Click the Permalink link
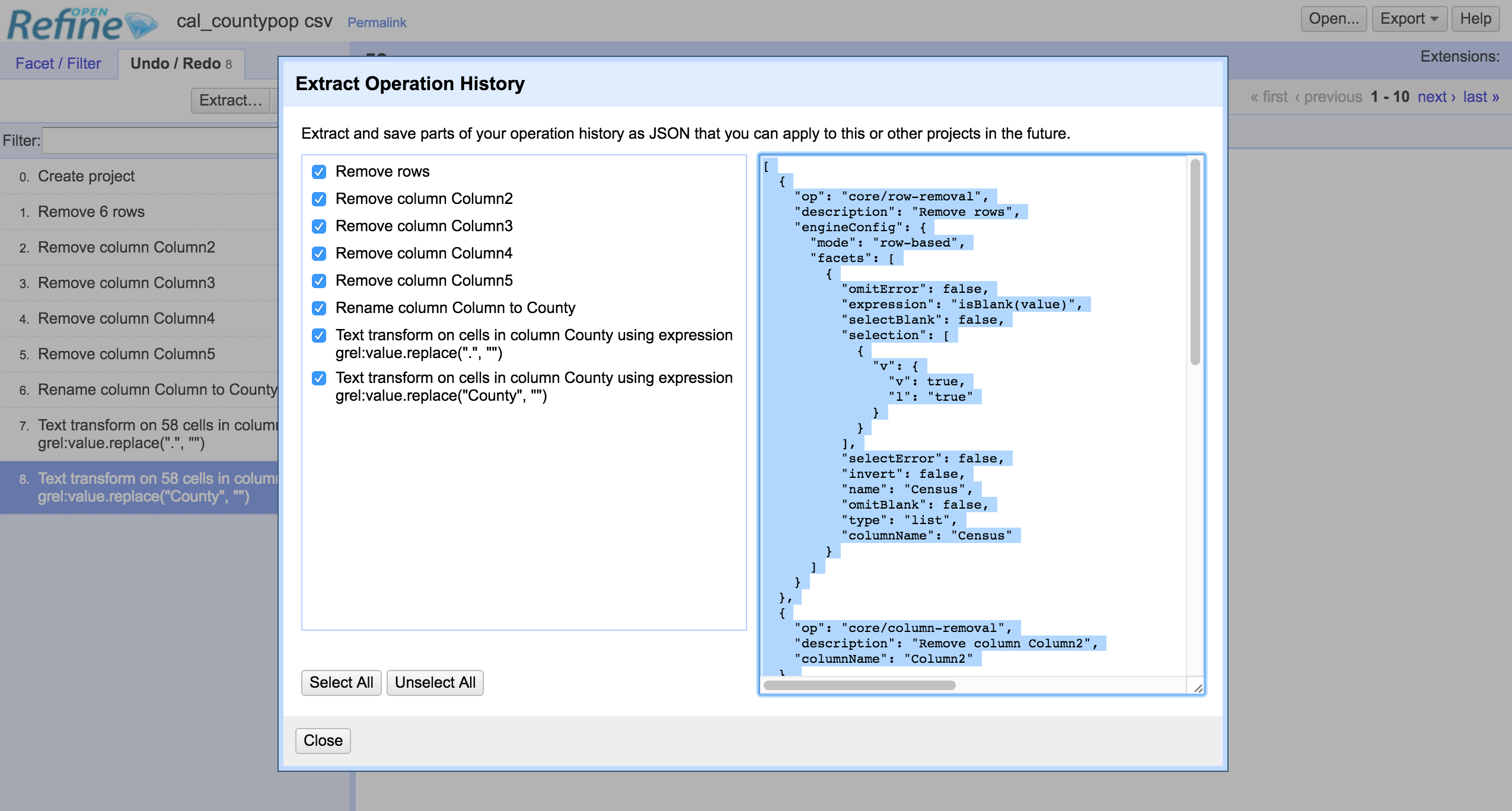The image size is (1512, 811). pos(377,23)
